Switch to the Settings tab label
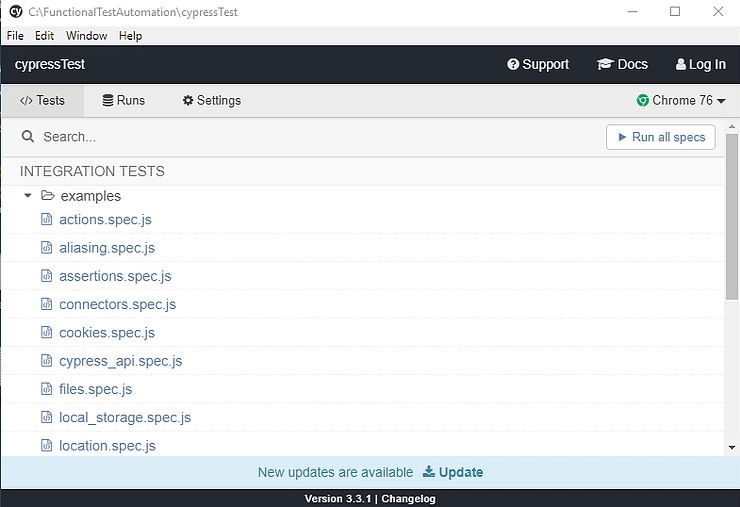This screenshot has height=507, width=740. (x=219, y=101)
